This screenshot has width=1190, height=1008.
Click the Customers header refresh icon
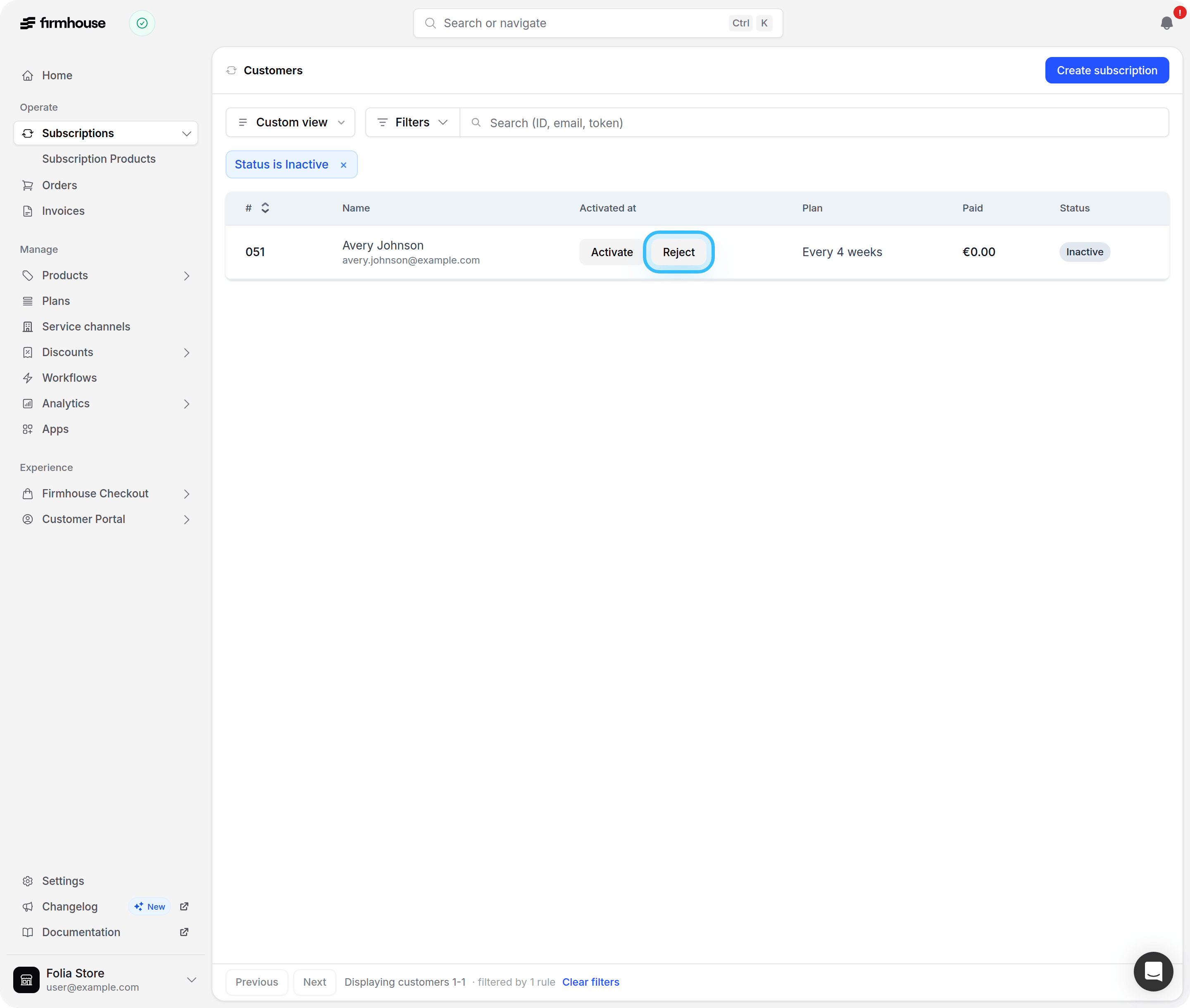point(231,70)
